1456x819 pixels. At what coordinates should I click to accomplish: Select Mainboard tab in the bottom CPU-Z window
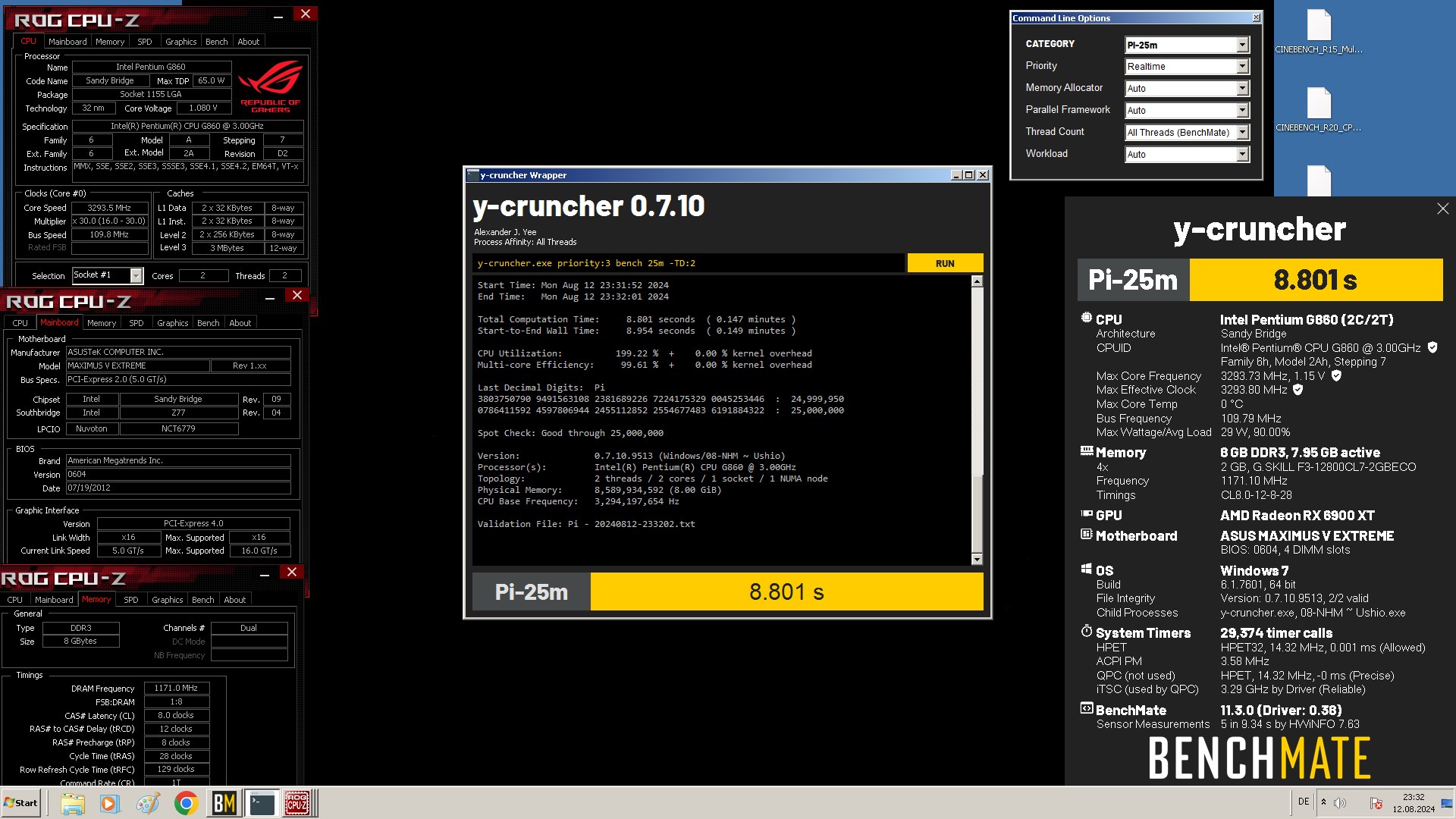click(54, 600)
